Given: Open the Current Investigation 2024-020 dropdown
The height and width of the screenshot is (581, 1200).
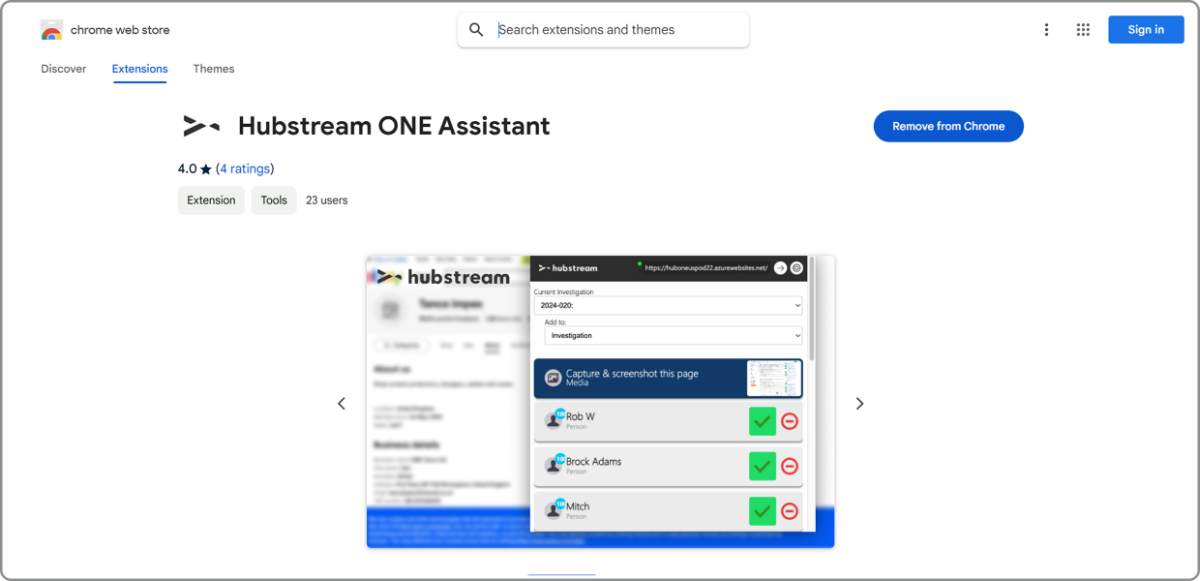Looking at the screenshot, I should [668, 305].
